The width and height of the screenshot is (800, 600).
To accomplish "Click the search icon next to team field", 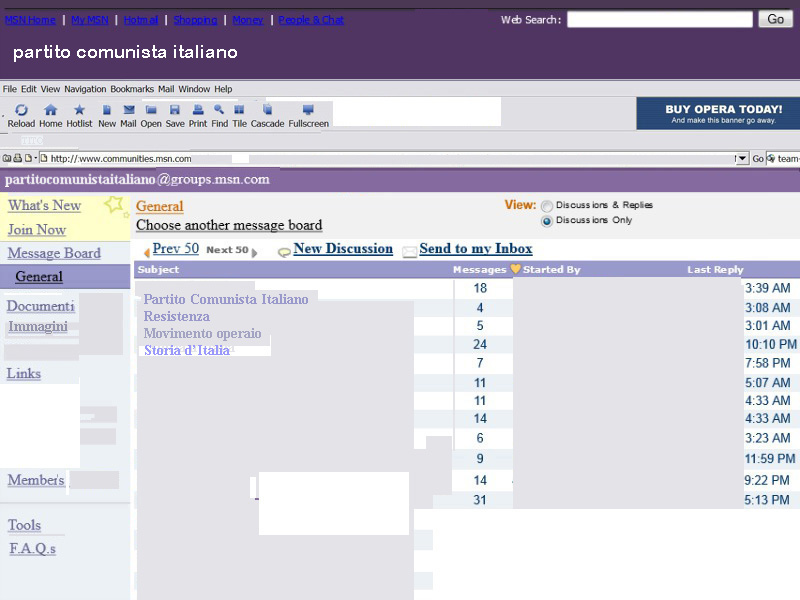I will [x=771, y=159].
